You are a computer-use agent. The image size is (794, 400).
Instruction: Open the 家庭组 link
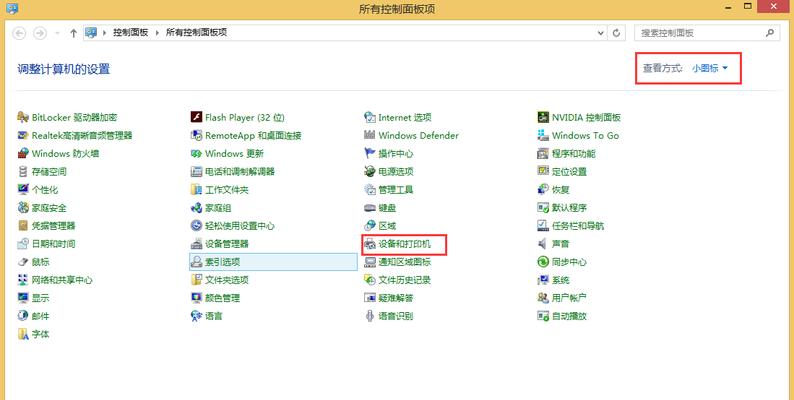click(x=218, y=208)
